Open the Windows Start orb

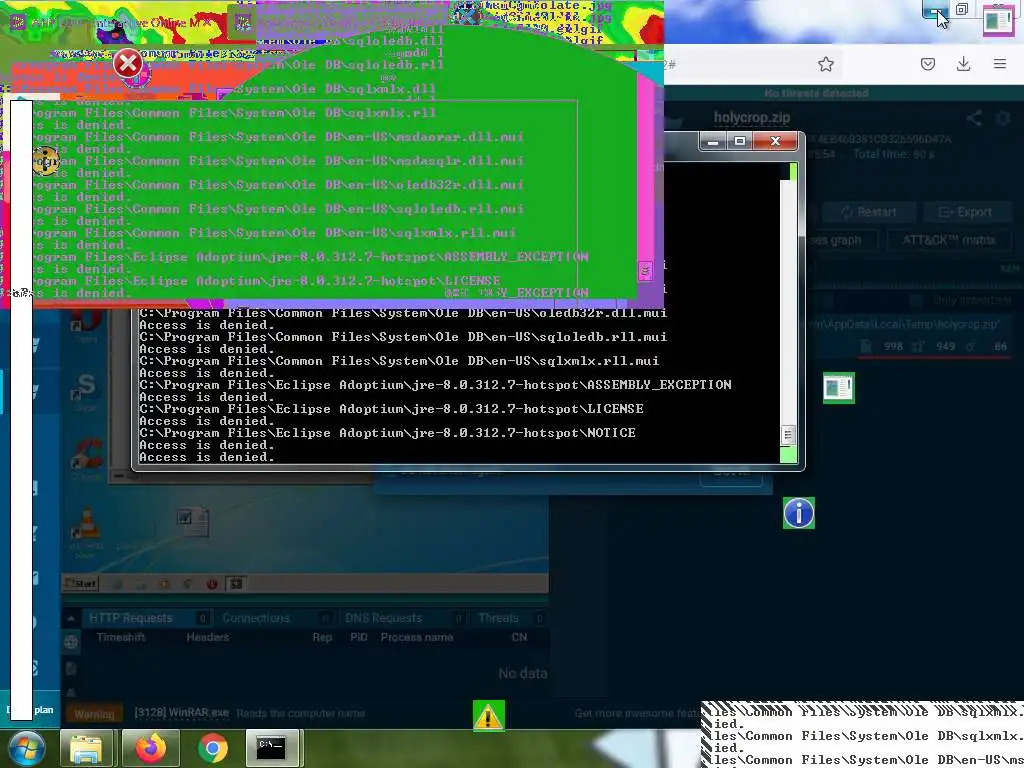coord(26,748)
